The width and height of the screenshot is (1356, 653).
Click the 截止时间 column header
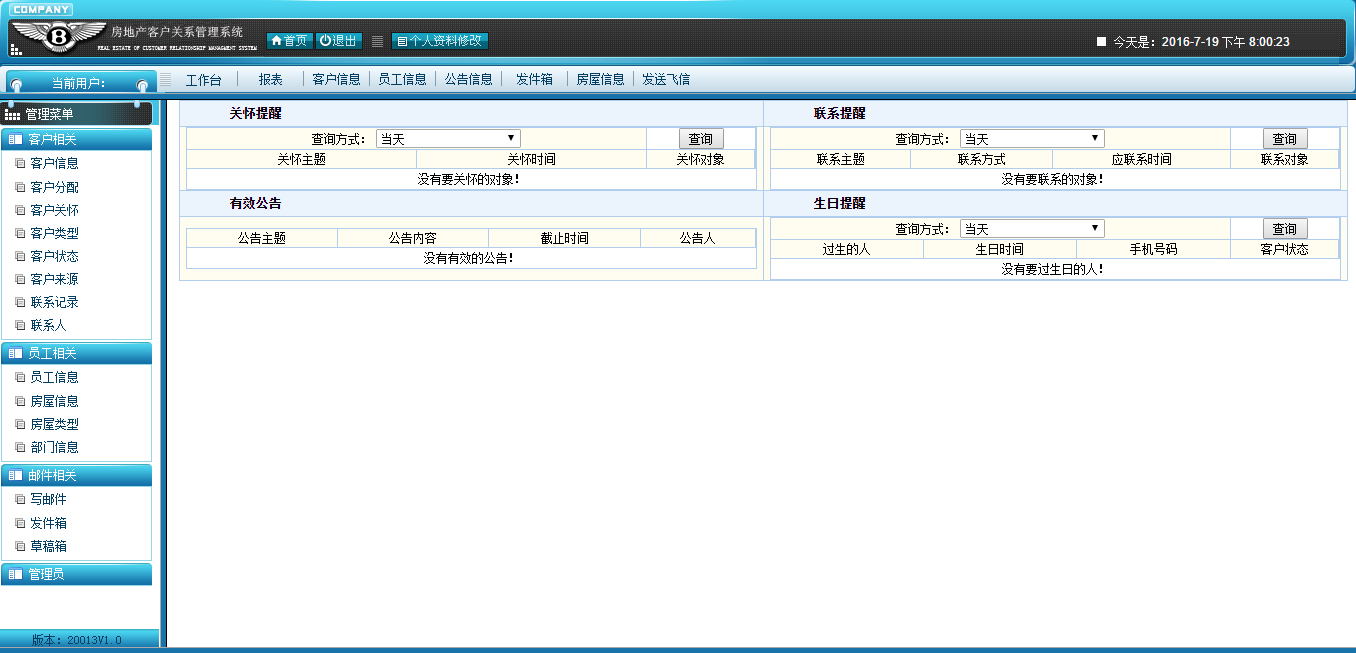(565, 238)
